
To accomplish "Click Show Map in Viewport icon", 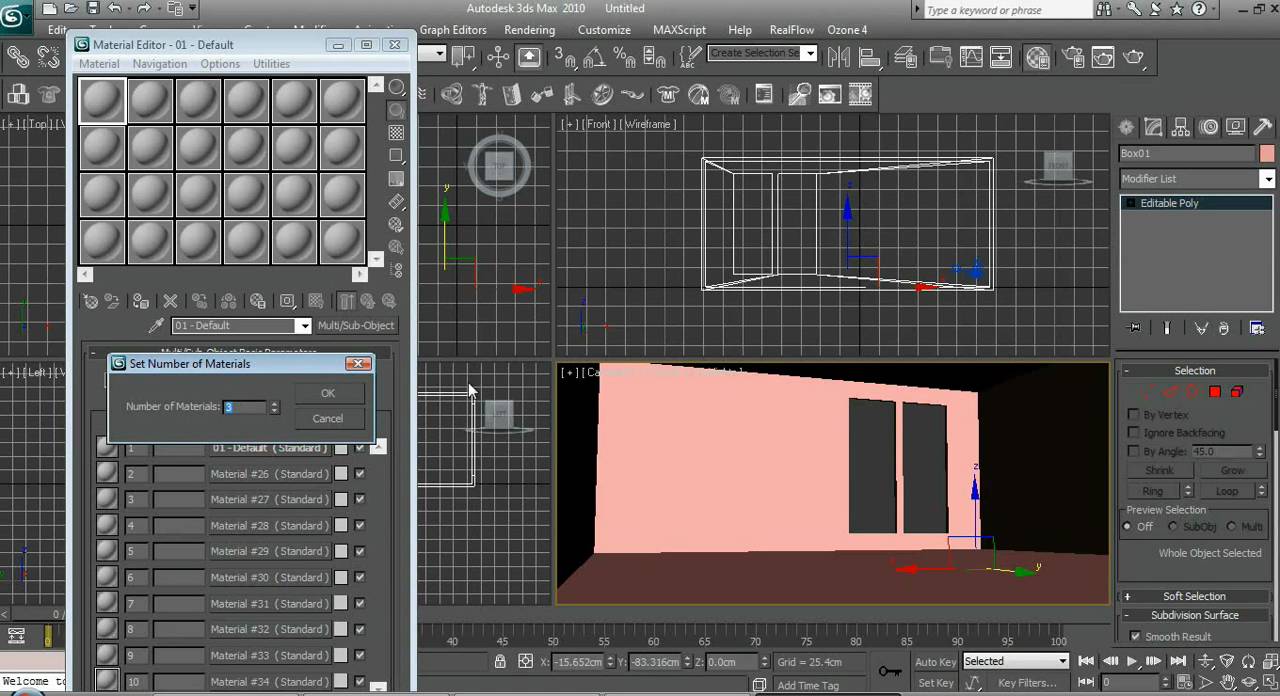I will pos(315,301).
